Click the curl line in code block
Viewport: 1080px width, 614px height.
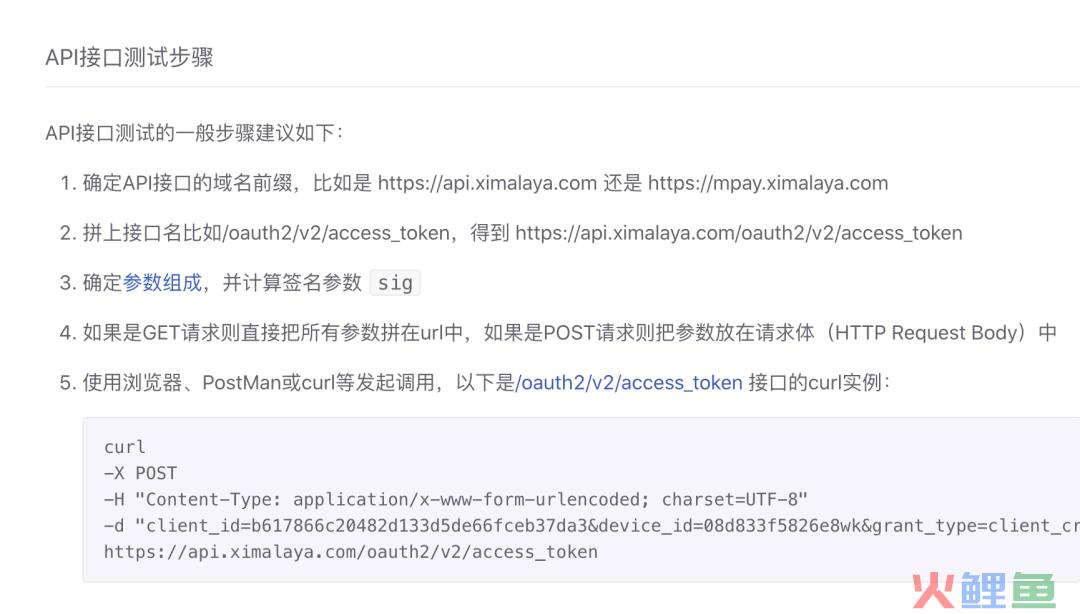125,447
